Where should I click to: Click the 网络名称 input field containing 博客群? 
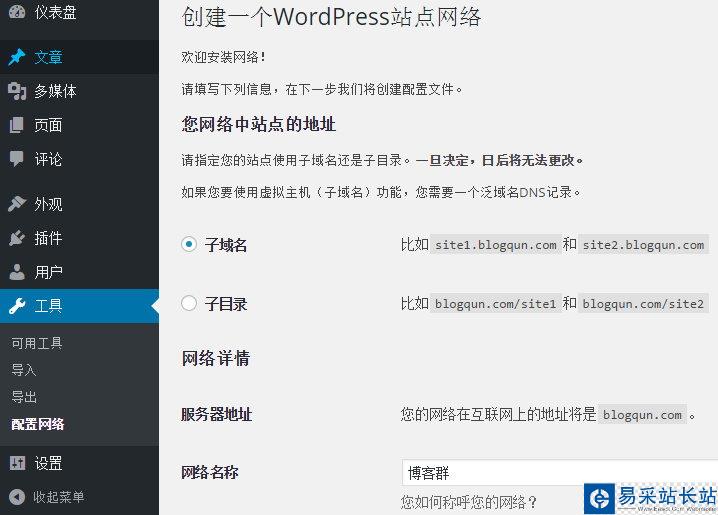pos(560,473)
